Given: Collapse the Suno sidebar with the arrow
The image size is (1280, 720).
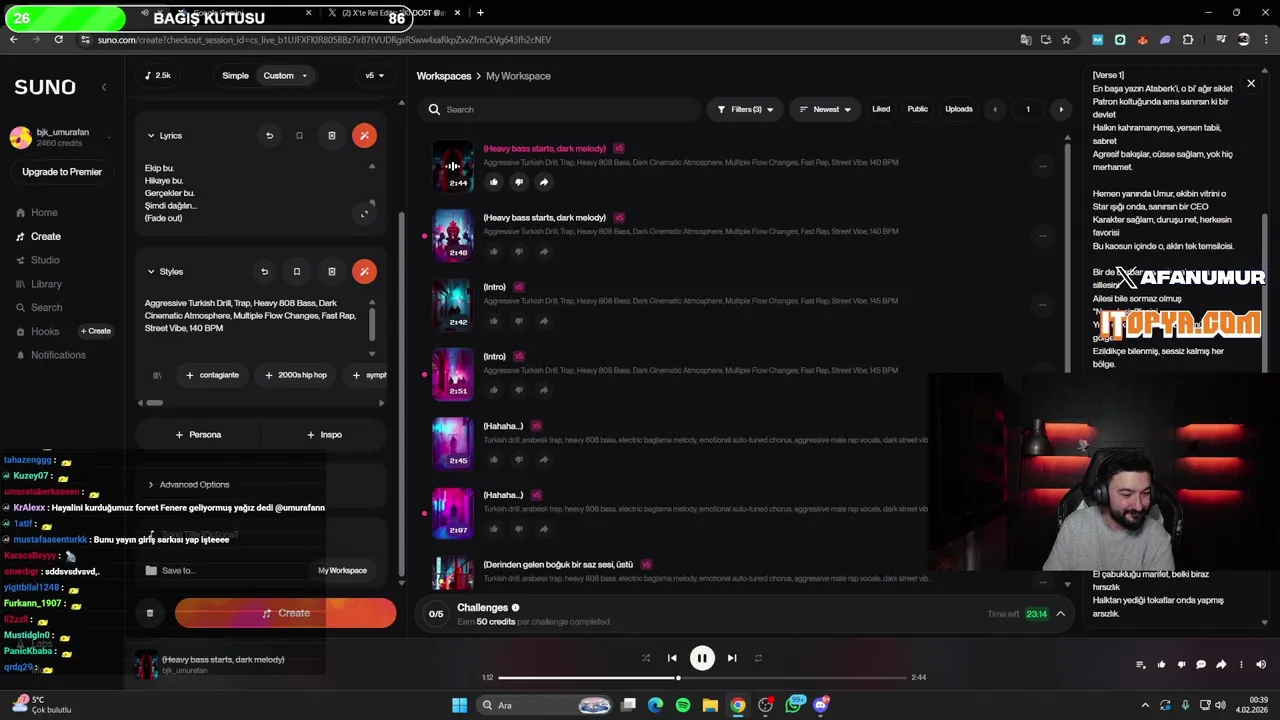Looking at the screenshot, I should point(104,87).
